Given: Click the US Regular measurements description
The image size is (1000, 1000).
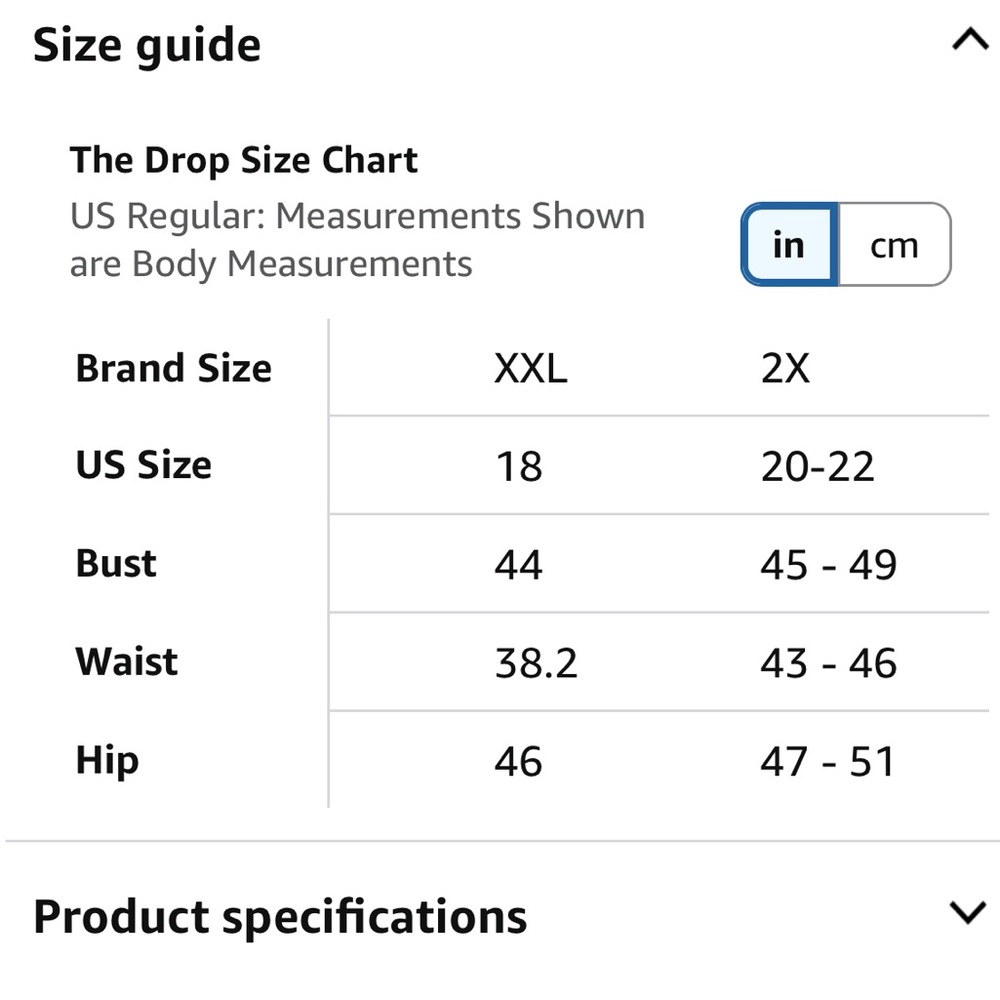Looking at the screenshot, I should (x=357, y=240).
